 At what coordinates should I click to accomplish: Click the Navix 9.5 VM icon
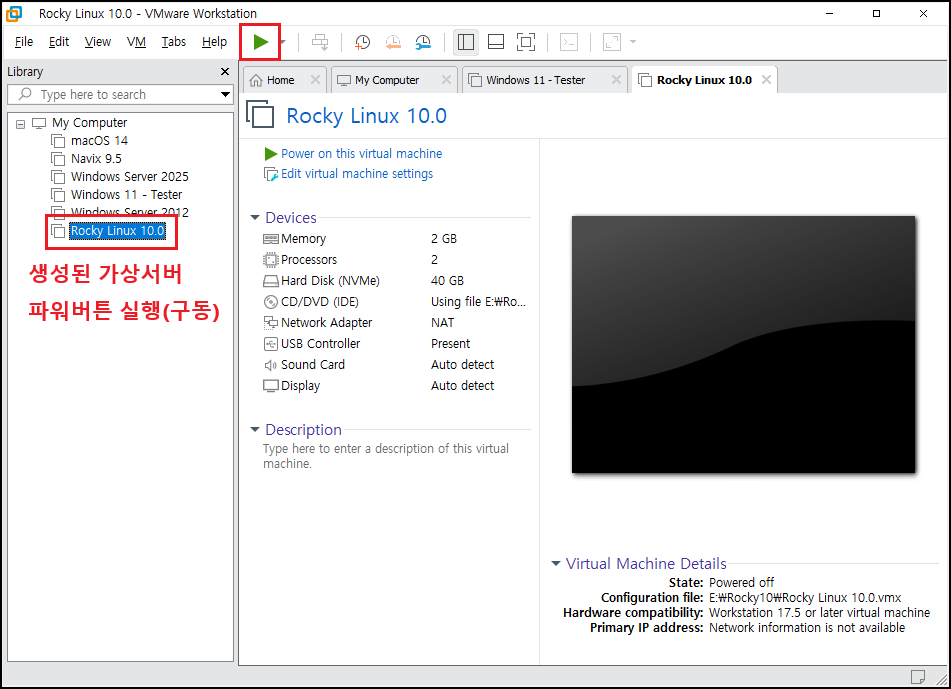[x=59, y=160]
